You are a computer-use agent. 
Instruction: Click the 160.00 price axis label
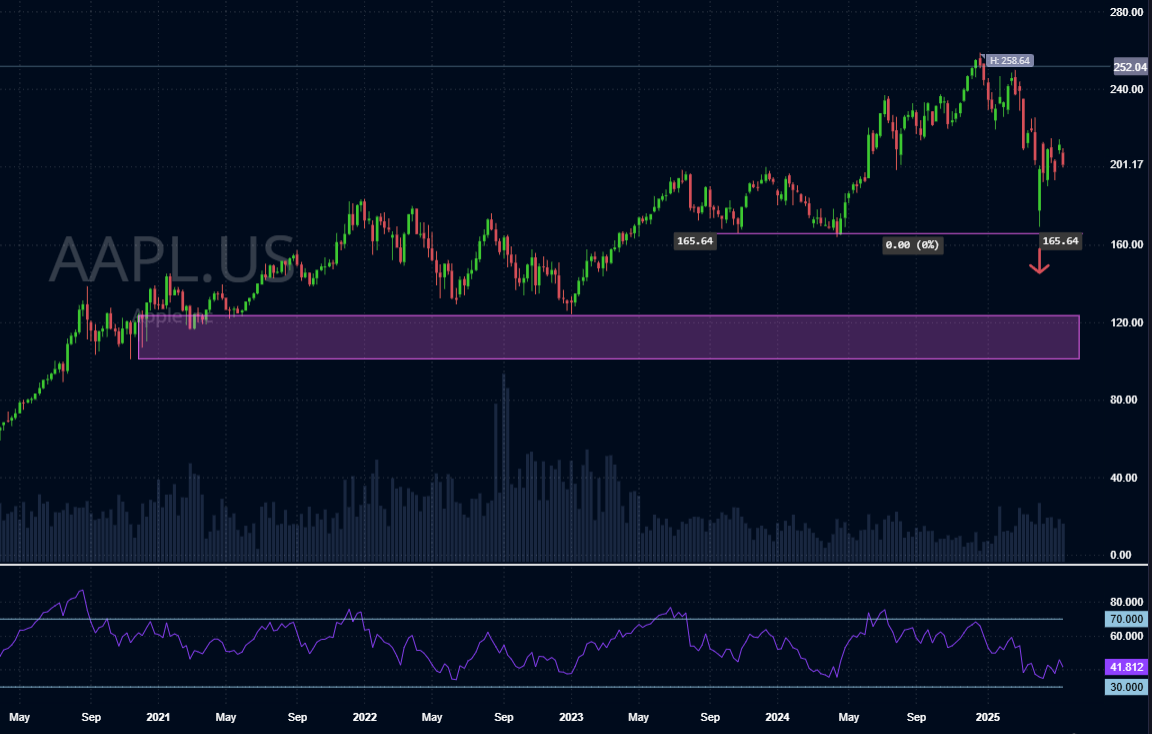pos(1126,245)
